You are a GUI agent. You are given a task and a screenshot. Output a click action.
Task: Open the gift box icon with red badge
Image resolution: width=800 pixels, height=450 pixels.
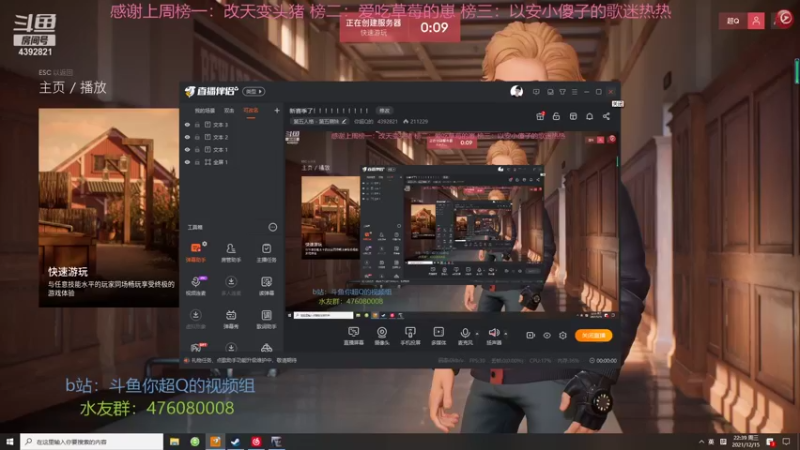click(540, 116)
